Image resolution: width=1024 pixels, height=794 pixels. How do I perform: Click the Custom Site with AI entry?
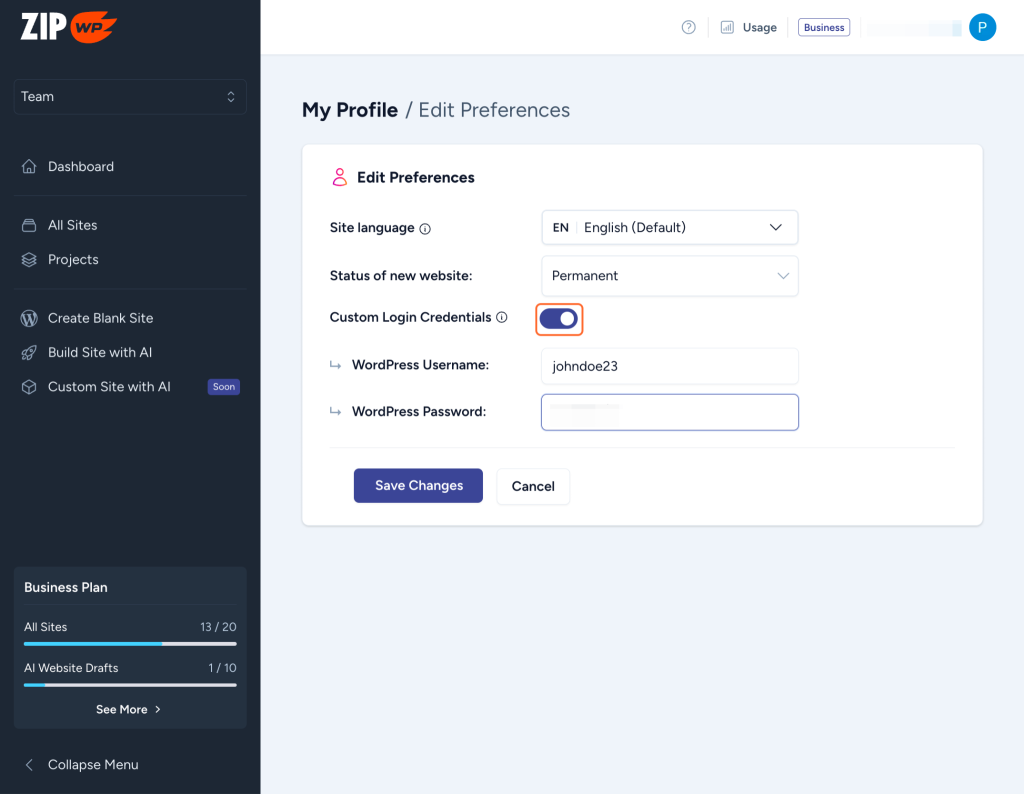[x=109, y=387]
